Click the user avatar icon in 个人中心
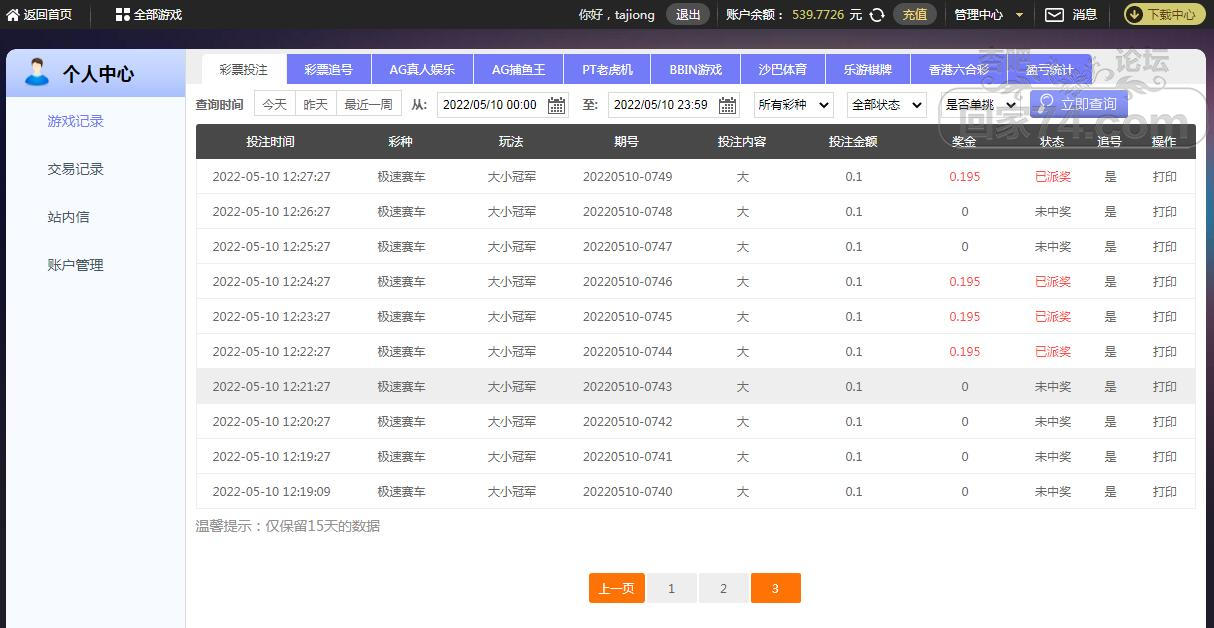The image size is (1214, 628). [x=37, y=72]
